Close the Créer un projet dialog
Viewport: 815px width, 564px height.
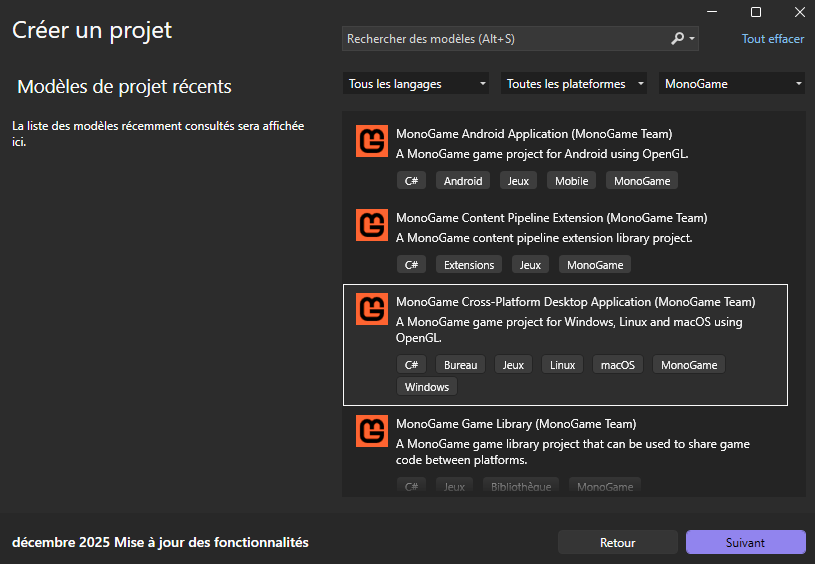point(800,12)
